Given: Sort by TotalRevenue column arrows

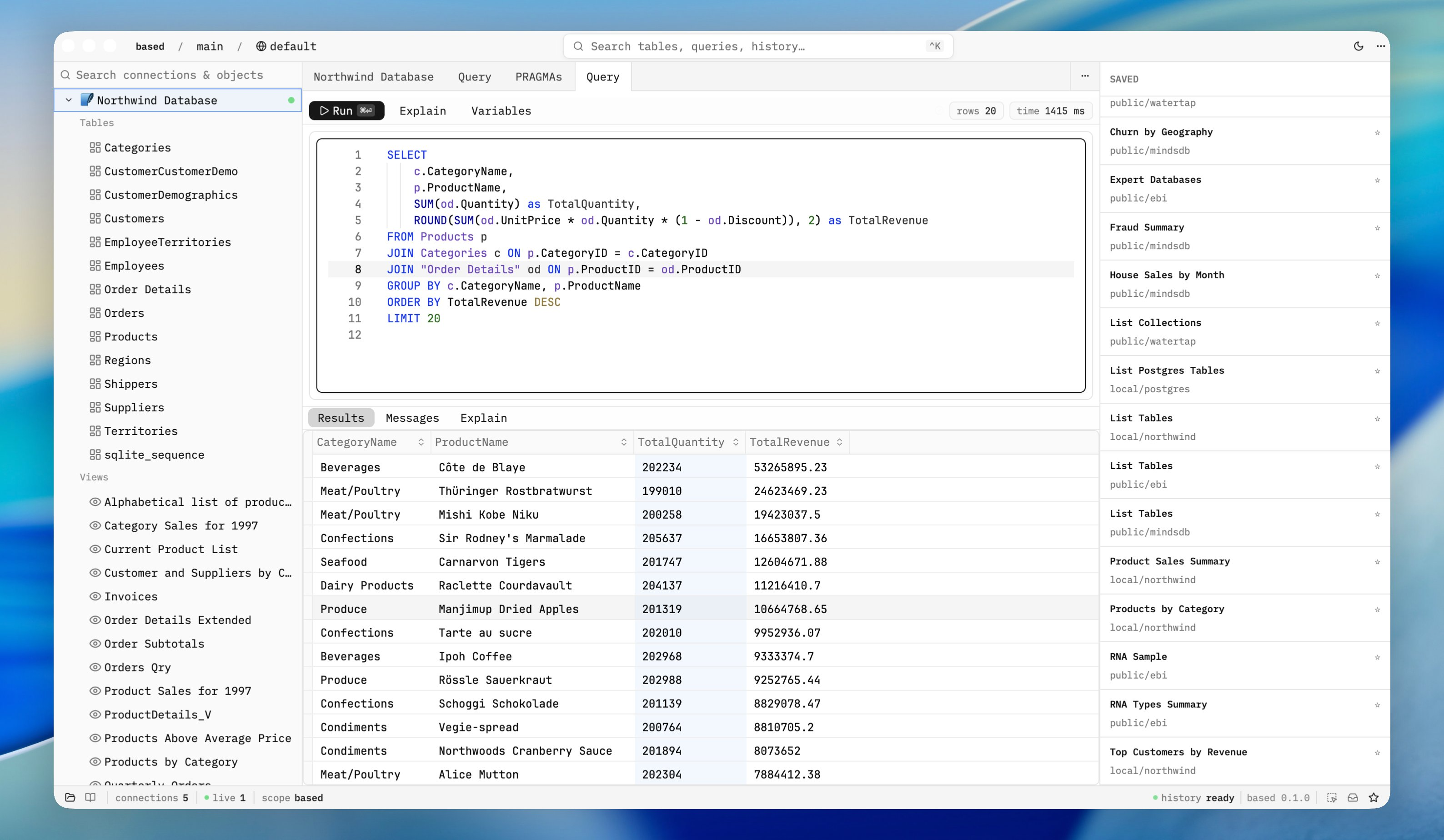Looking at the screenshot, I should [x=839, y=442].
